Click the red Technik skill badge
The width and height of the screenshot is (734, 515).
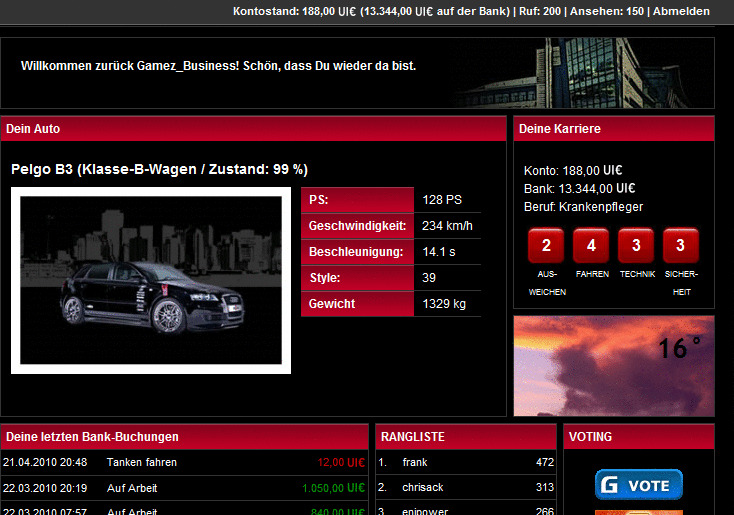point(636,245)
